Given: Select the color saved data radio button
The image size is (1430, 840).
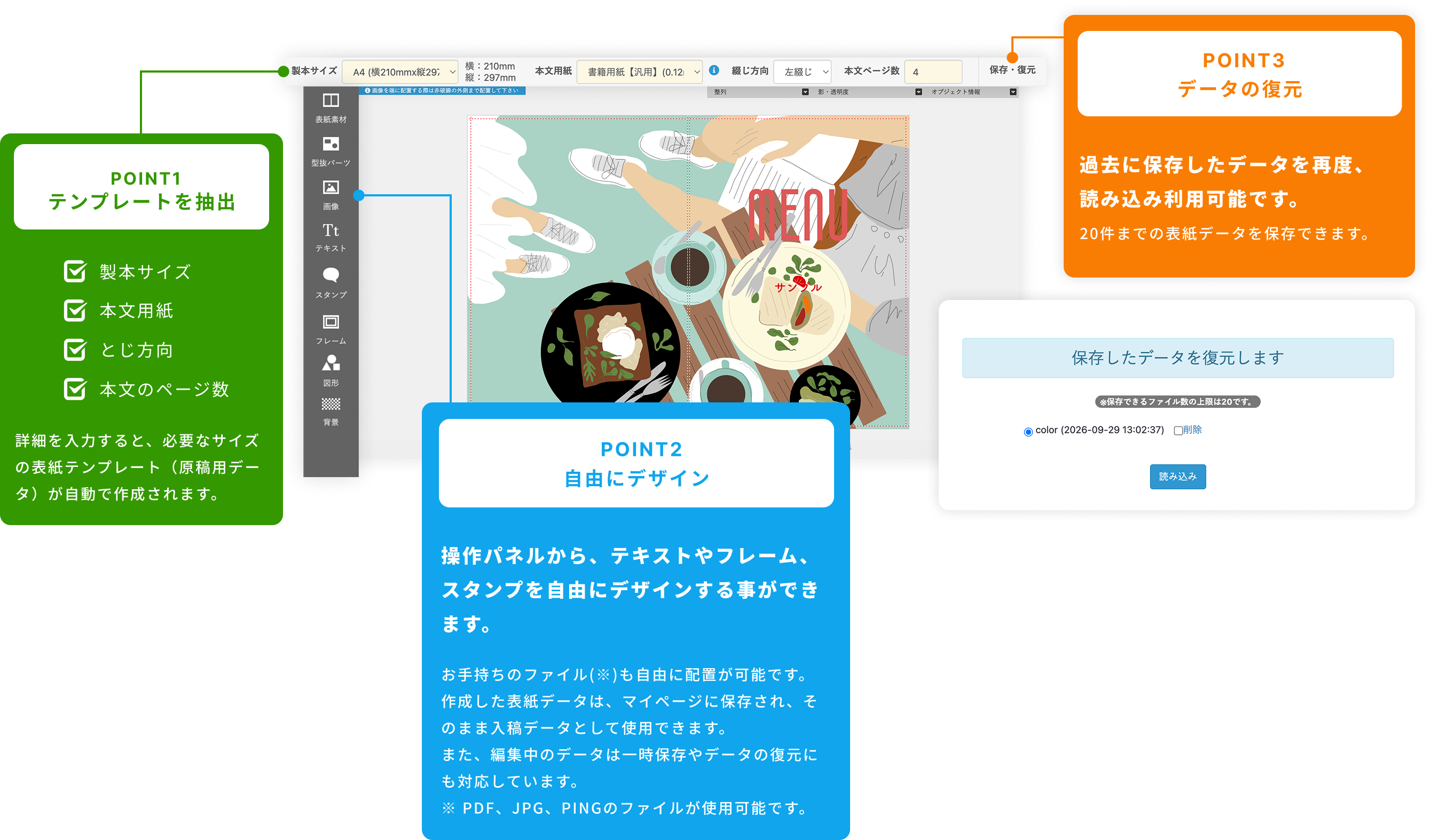Looking at the screenshot, I should (1028, 432).
